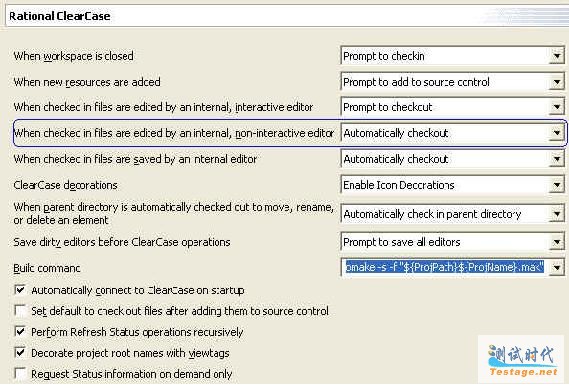Click the 'Rational ClearCase' page title

(x=60, y=16)
